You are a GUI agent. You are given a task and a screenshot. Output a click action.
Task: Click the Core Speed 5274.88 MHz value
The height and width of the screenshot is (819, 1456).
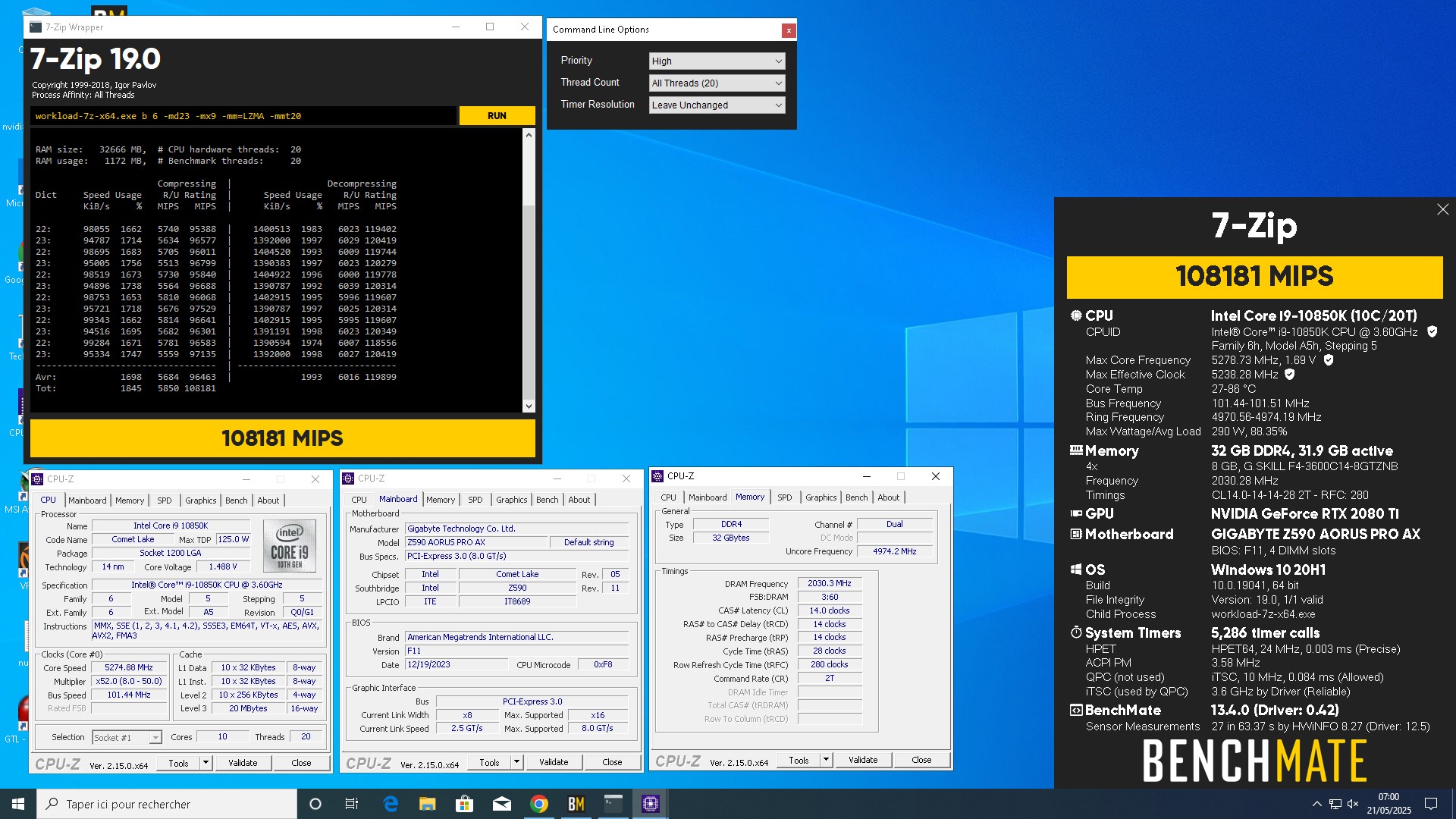tap(129, 667)
